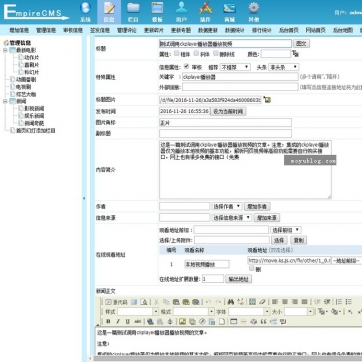This screenshot has height=362, width=362.
Task: Click the 颜色 color input field
Action: pyautogui.click(x=276, y=54)
